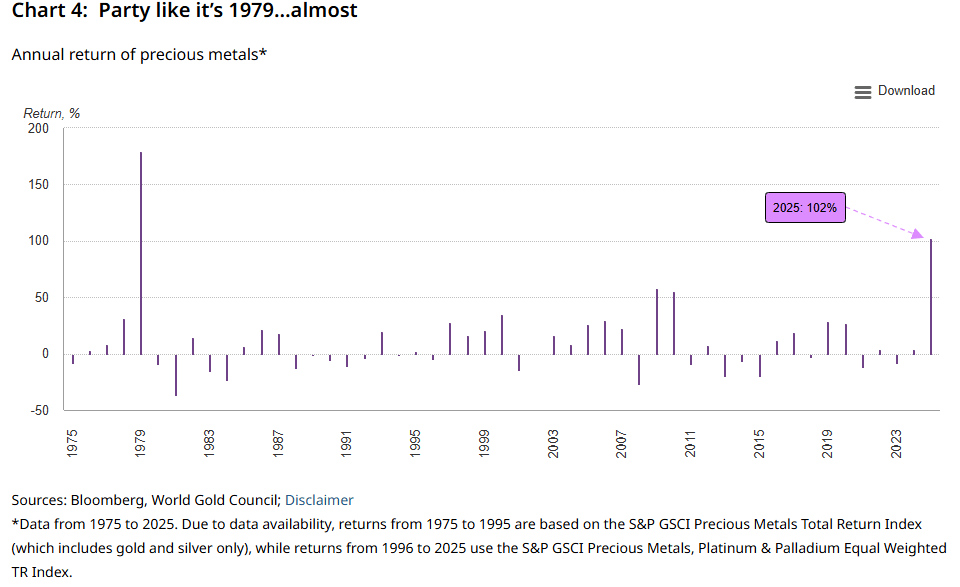
Task: Click the 2019 x-axis year label
Action: pos(828,444)
